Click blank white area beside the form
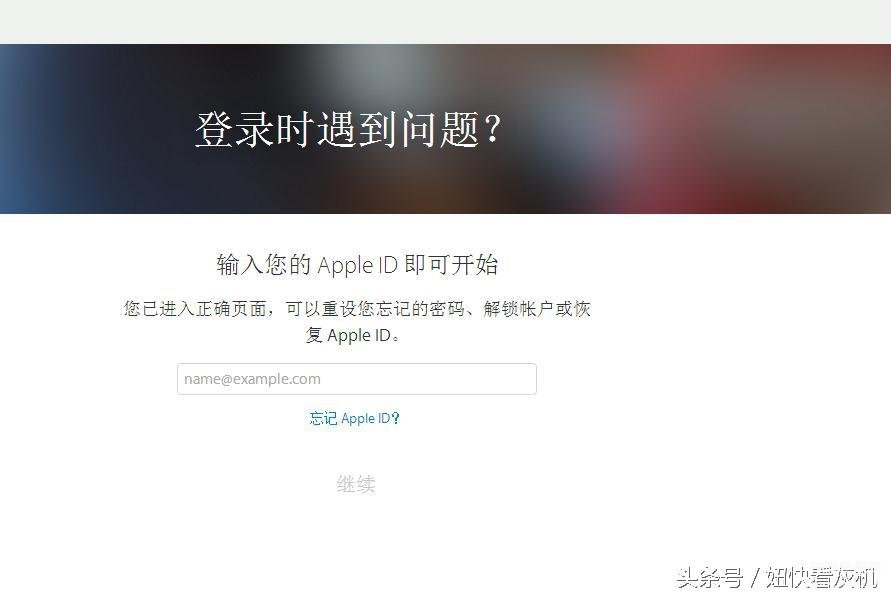 point(739,369)
